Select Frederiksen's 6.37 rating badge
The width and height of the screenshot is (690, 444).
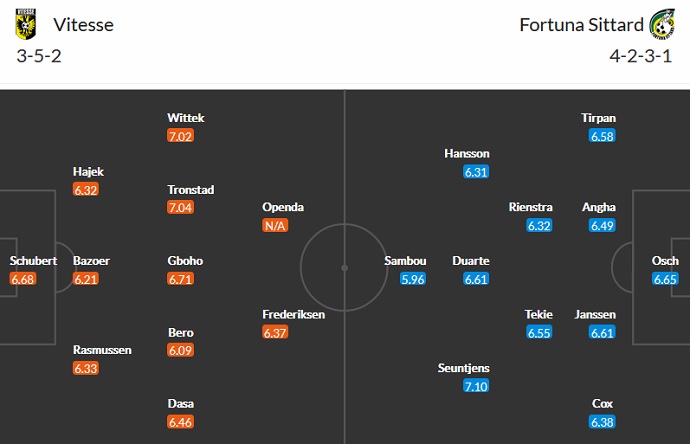click(275, 332)
